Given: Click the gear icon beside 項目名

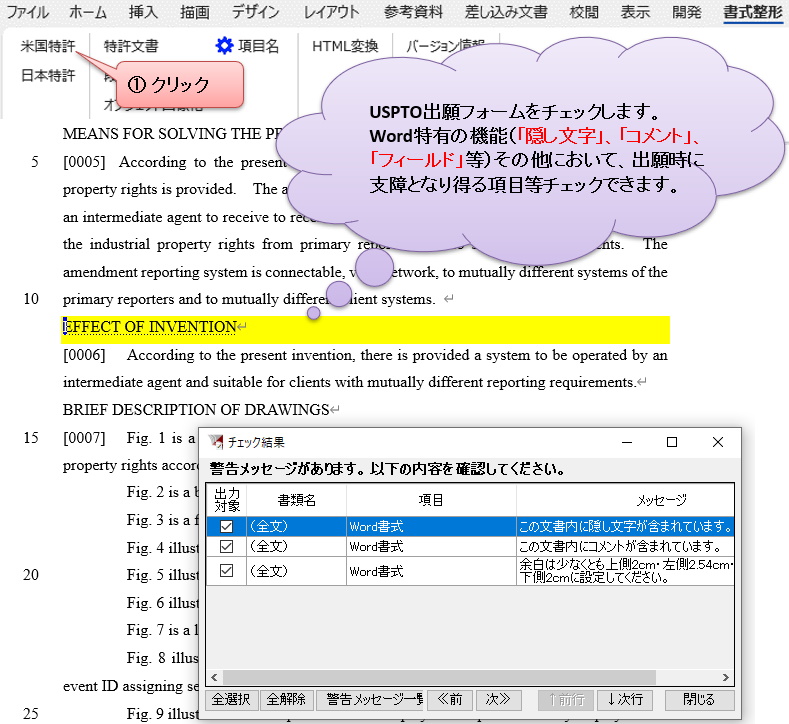Looking at the screenshot, I should 224,46.
